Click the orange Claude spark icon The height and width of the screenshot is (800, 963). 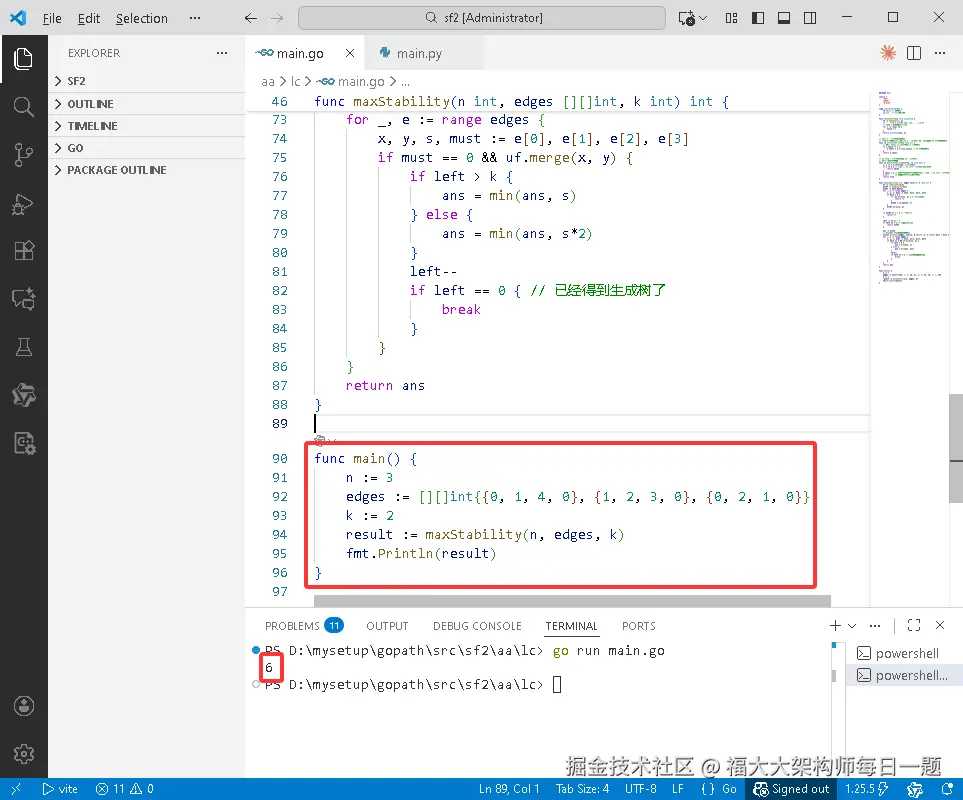coord(887,53)
